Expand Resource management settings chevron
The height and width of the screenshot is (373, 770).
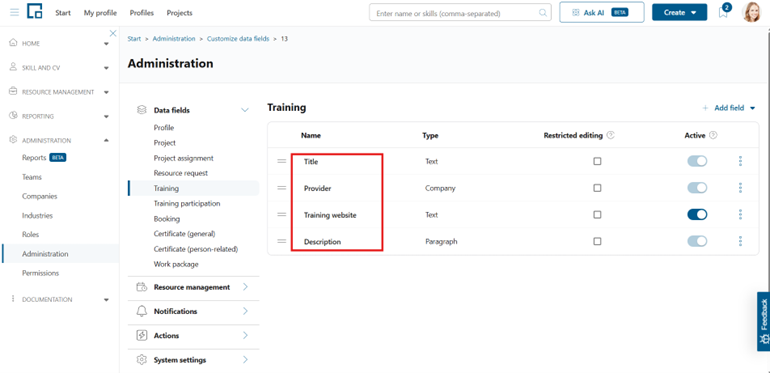[x=246, y=287]
